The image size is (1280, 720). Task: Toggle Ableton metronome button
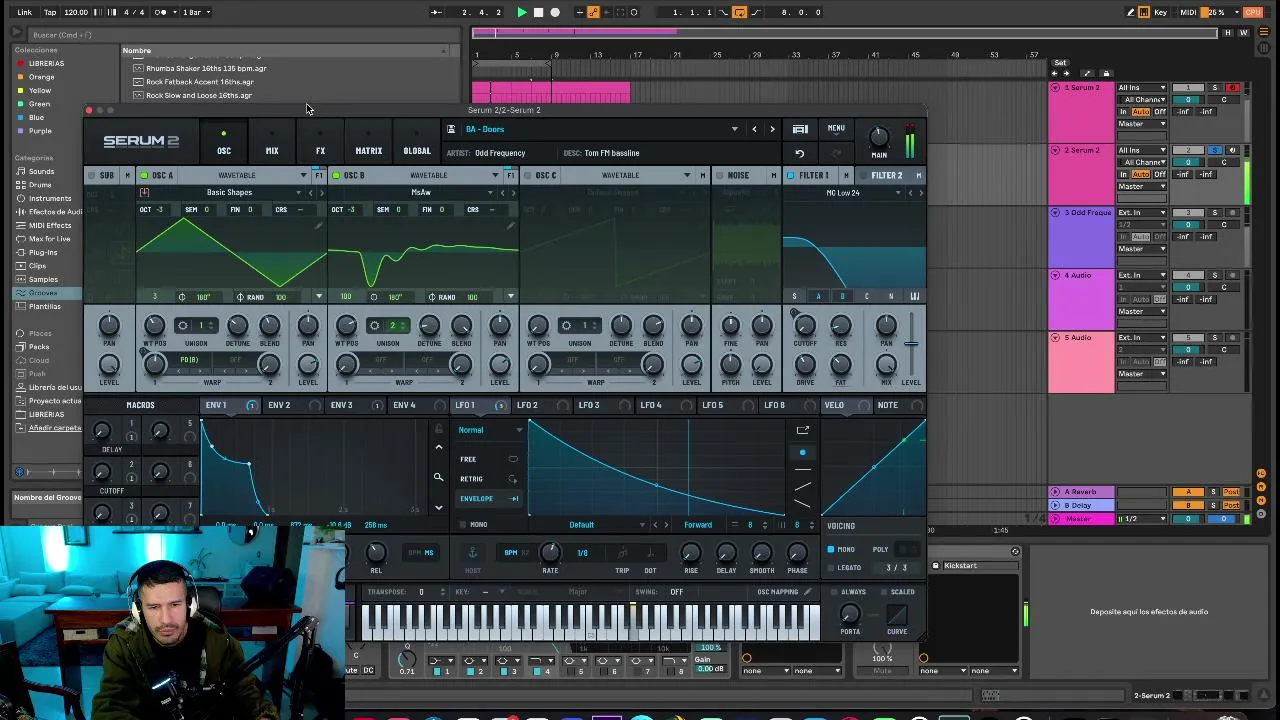[161, 12]
